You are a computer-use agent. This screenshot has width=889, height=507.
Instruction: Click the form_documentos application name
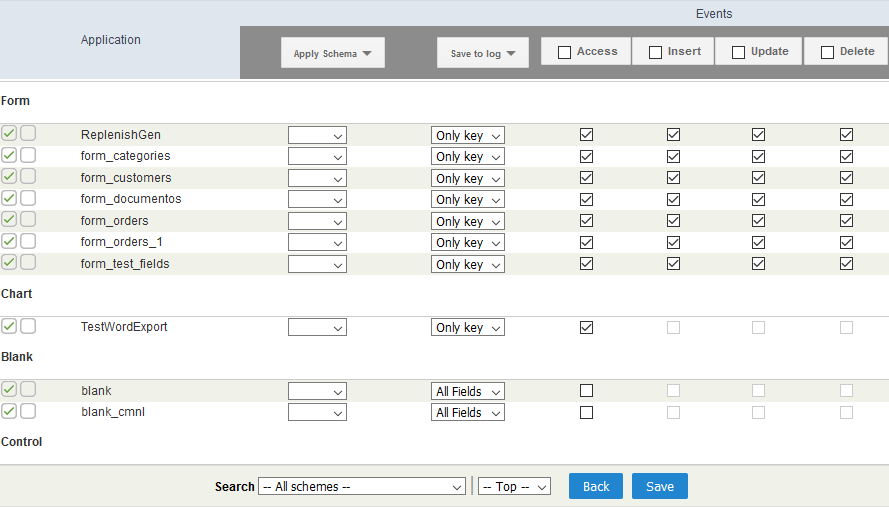[131, 199]
